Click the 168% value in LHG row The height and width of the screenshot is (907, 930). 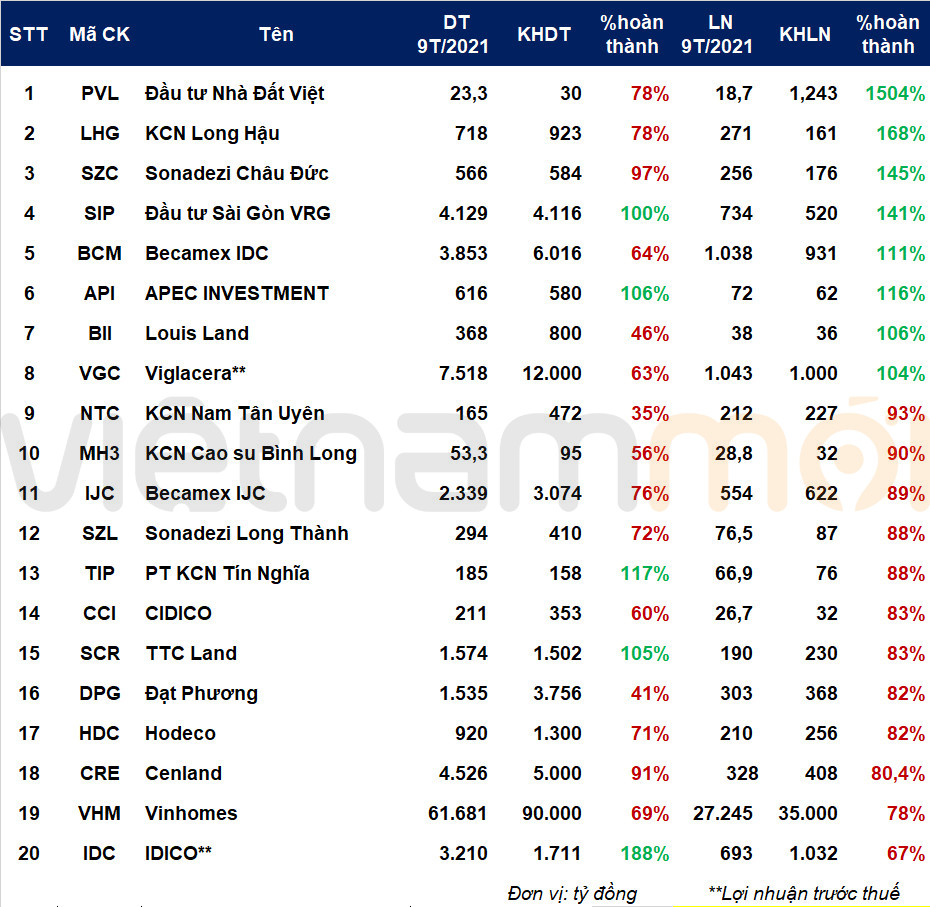coord(900,133)
